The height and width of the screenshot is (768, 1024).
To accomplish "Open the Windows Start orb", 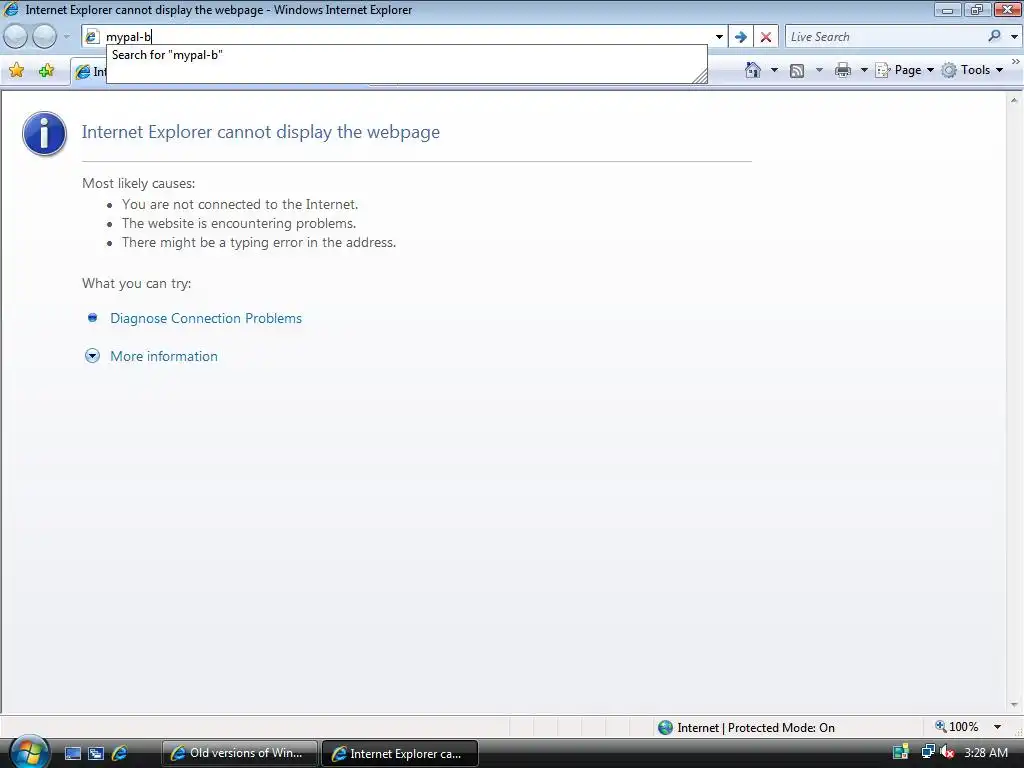I will click(29, 752).
